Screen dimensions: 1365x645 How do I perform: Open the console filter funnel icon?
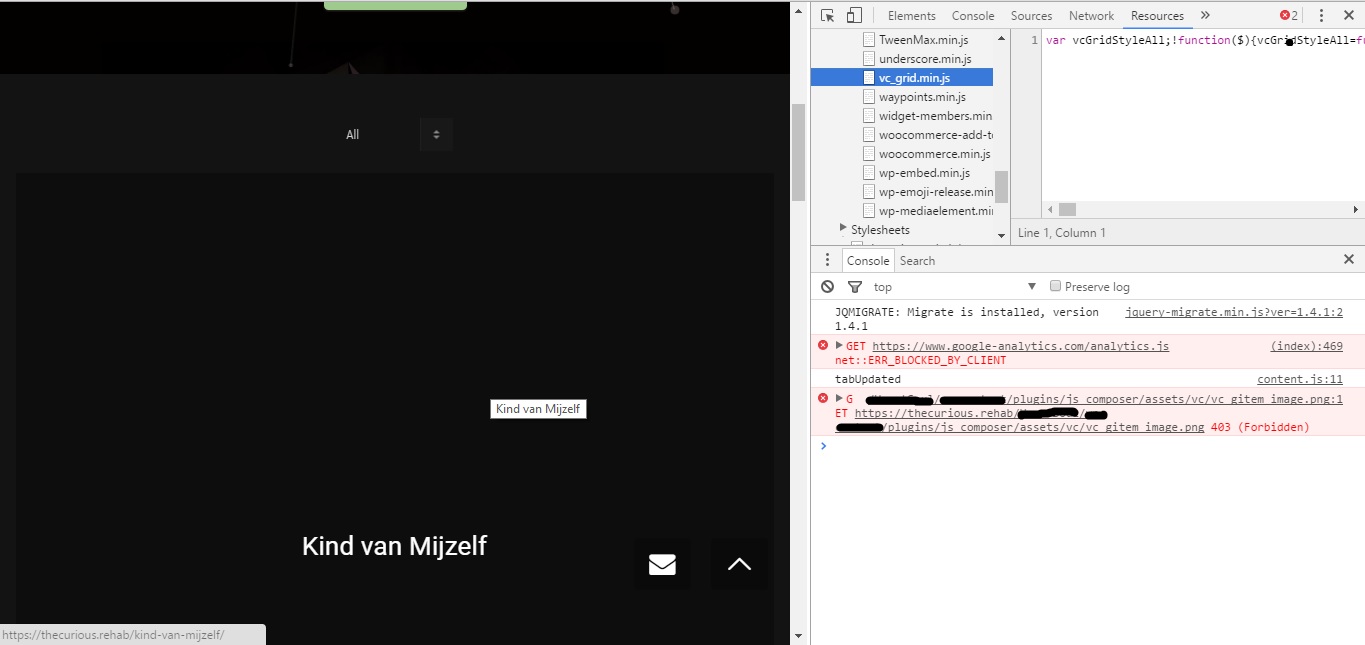(854, 287)
